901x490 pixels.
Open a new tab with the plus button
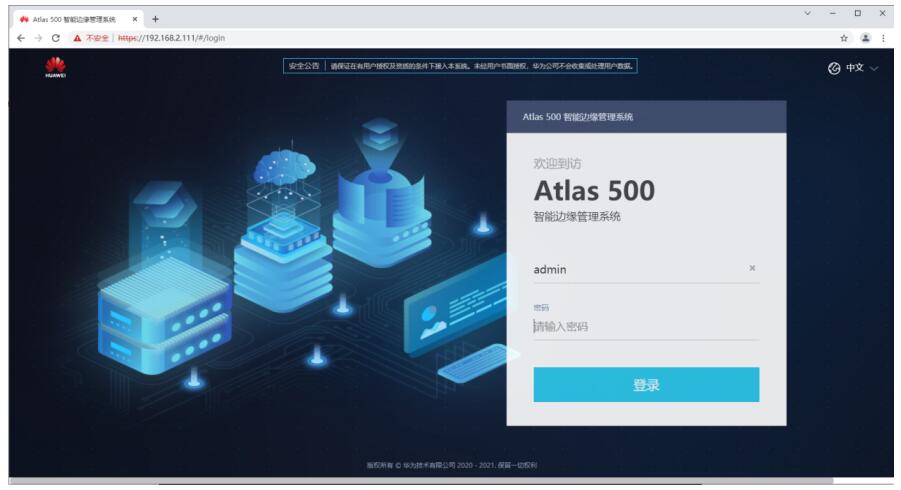155,19
